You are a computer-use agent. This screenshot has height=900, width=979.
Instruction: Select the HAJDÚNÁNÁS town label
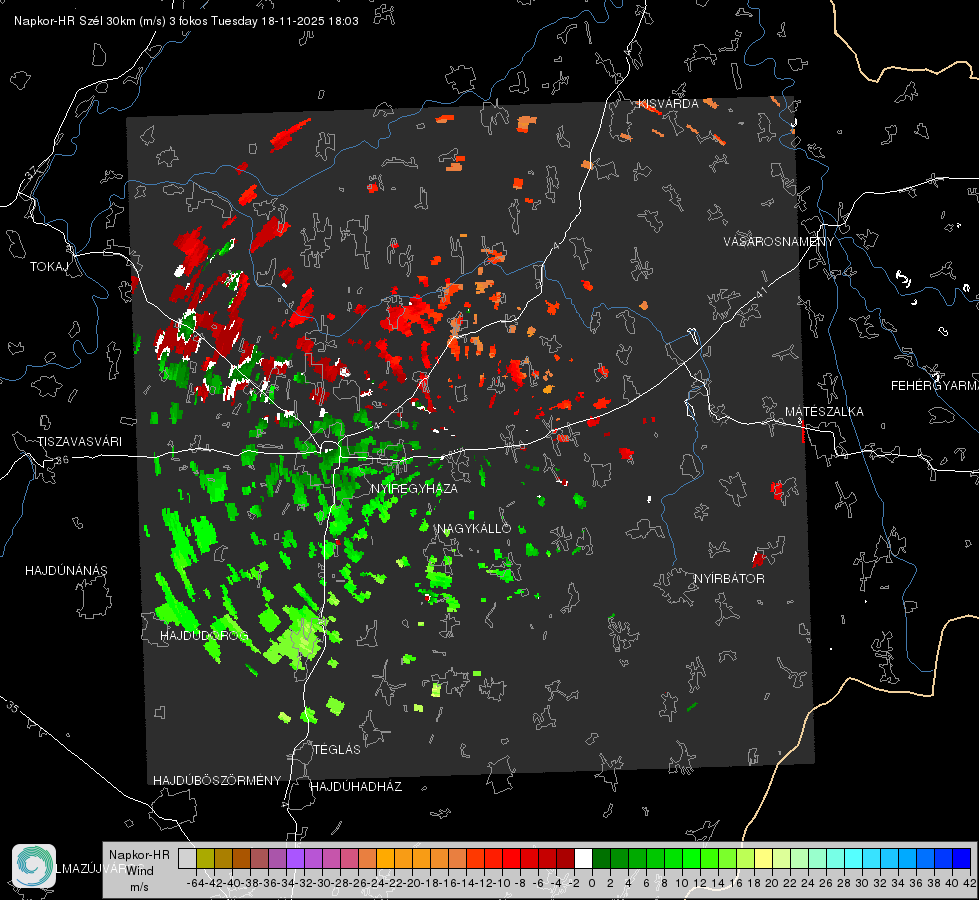pos(66,571)
